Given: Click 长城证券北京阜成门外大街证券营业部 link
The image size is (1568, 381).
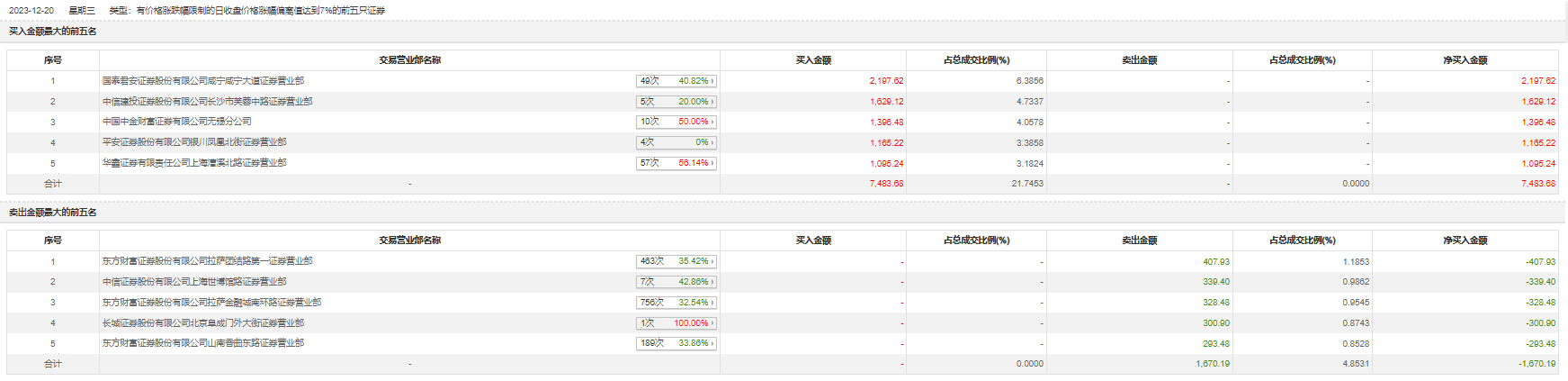Looking at the screenshot, I should [x=202, y=323].
